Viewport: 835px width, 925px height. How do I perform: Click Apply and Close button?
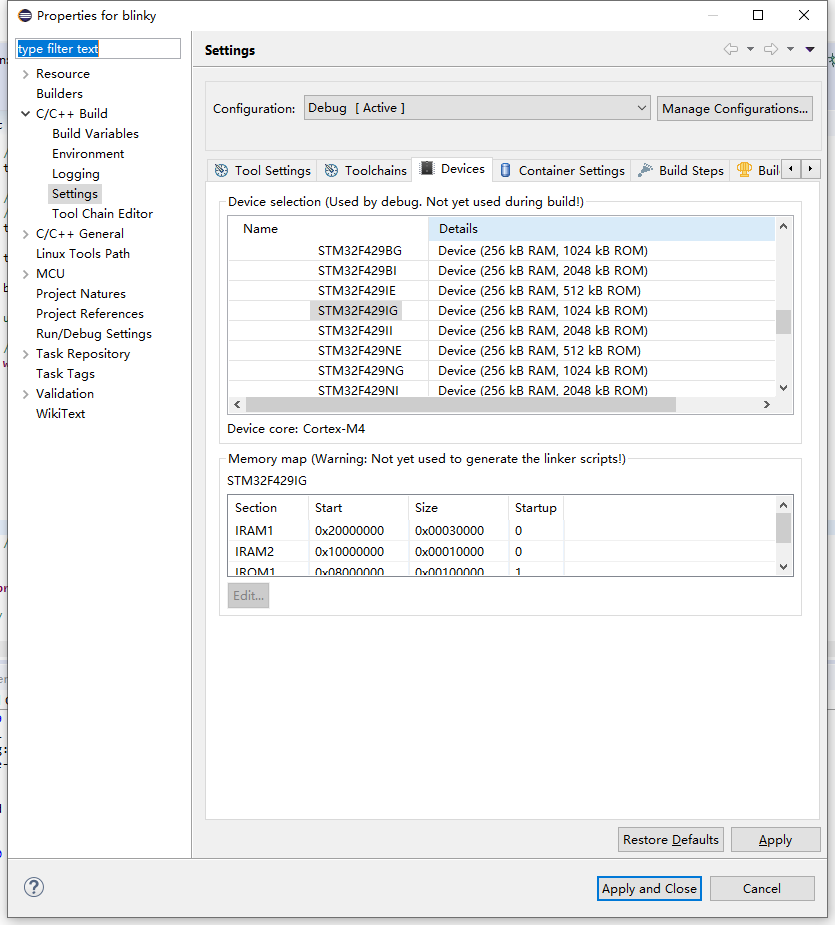coord(649,888)
